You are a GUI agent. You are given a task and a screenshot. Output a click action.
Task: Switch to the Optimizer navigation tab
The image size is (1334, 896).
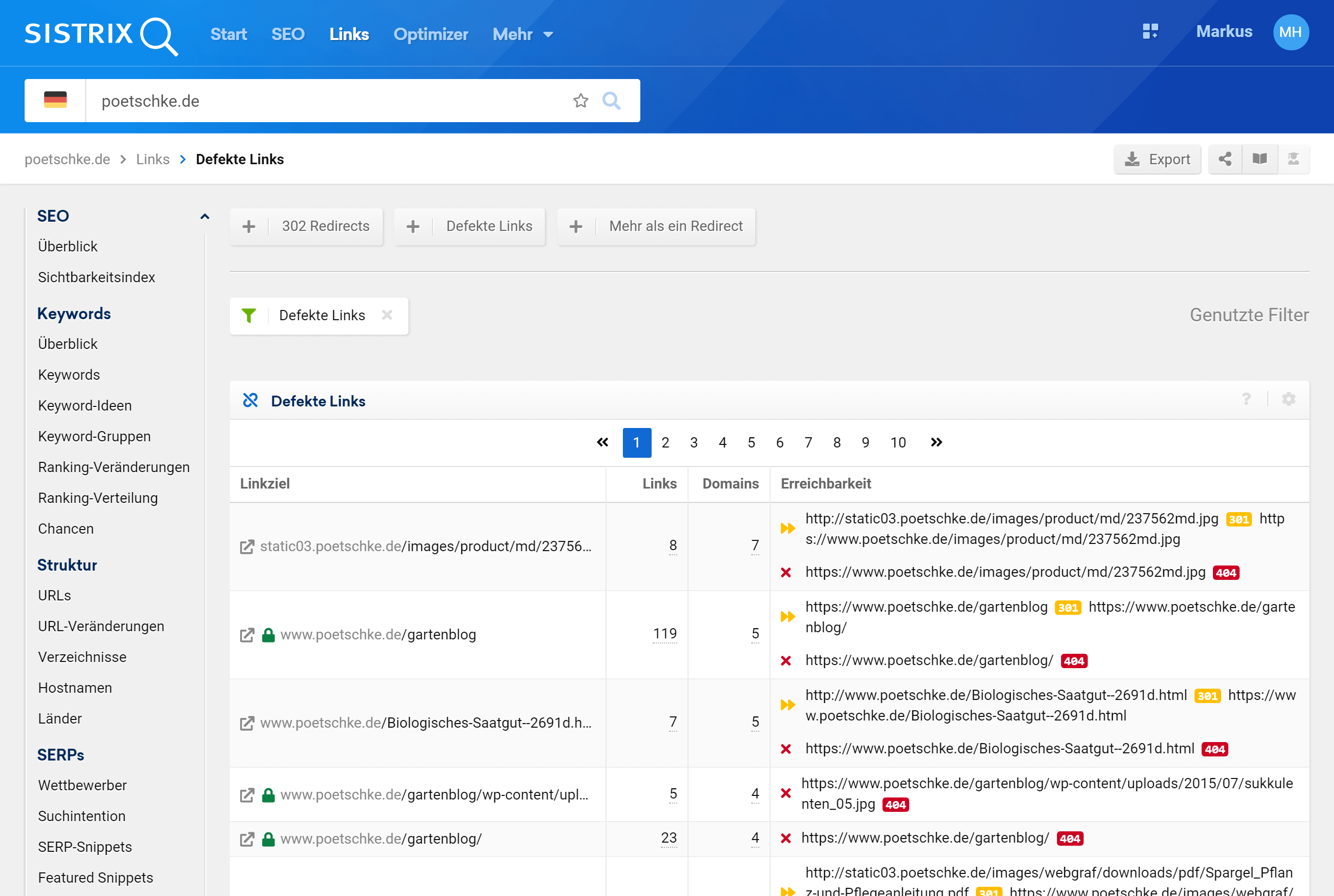tap(431, 34)
